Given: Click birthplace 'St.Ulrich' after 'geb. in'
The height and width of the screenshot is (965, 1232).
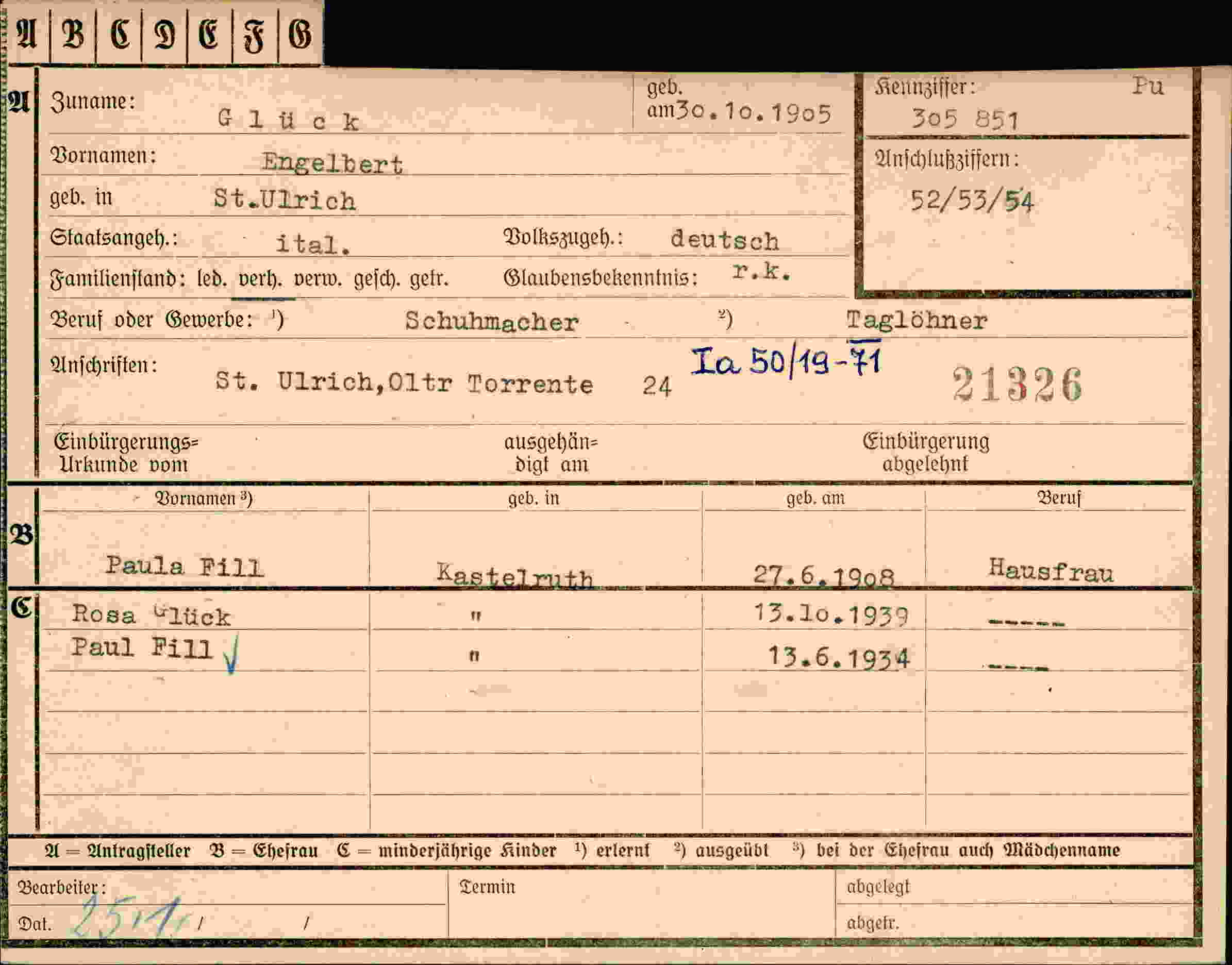Looking at the screenshot, I should [285, 200].
